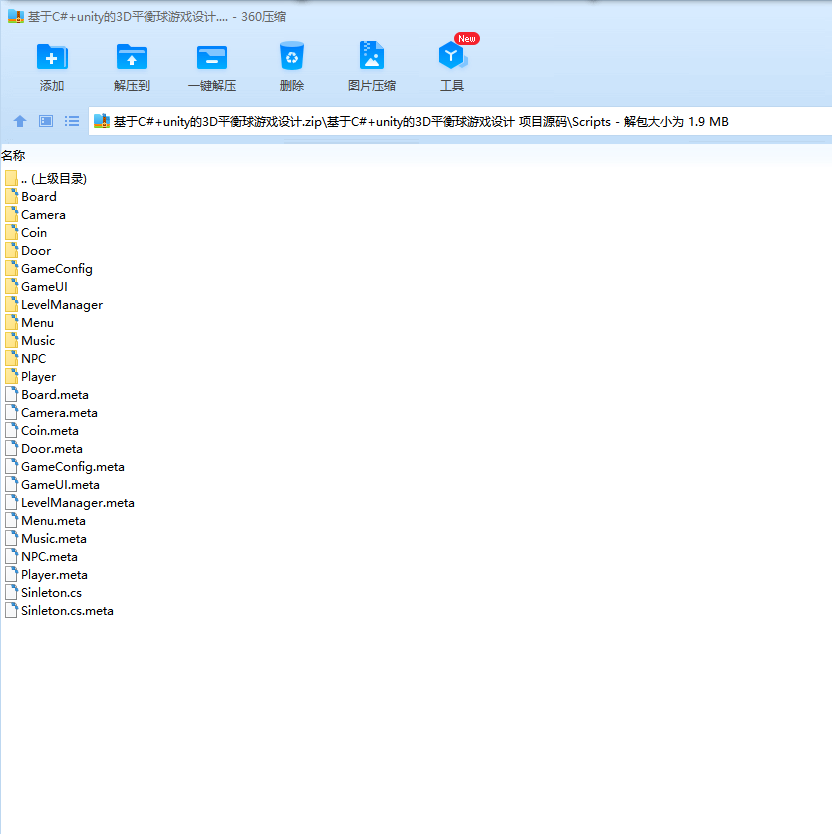
Task: Select the NPC.meta file
Action: pyautogui.click(x=41, y=557)
